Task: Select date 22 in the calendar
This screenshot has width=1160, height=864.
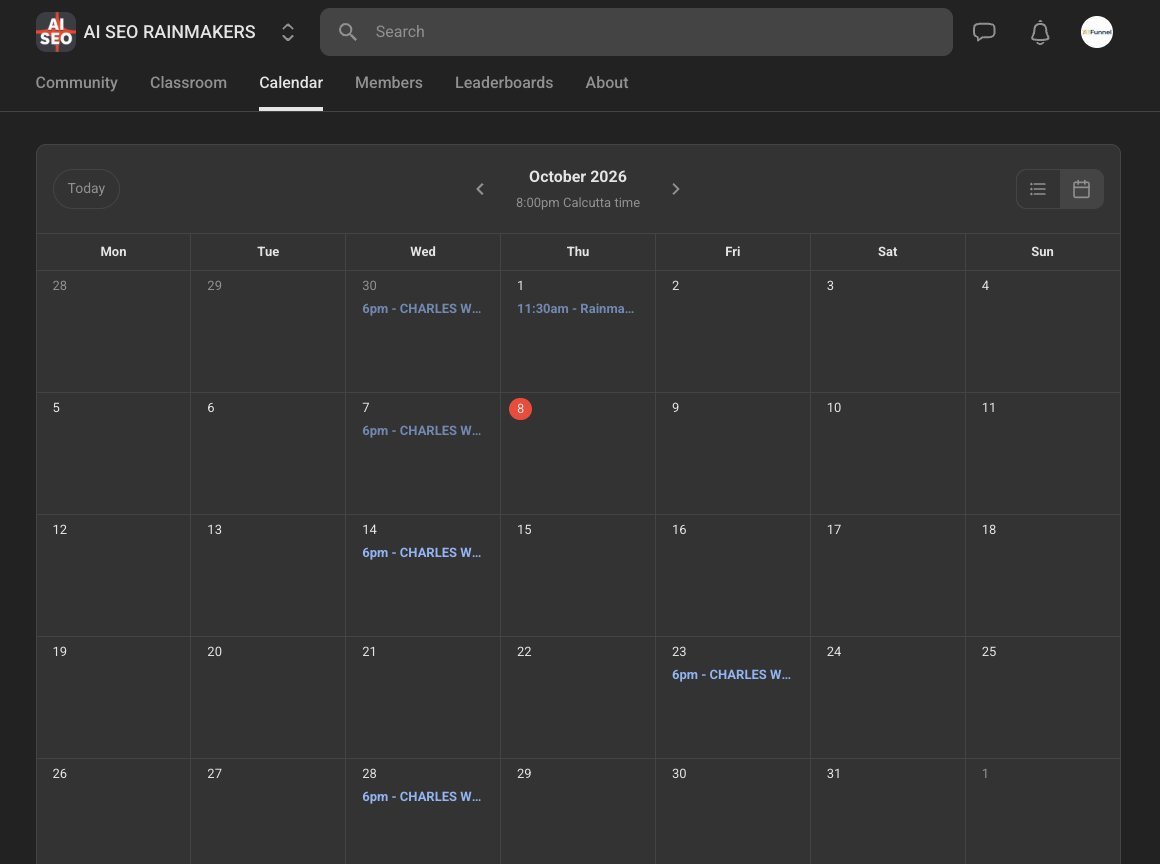Action: 525,652
